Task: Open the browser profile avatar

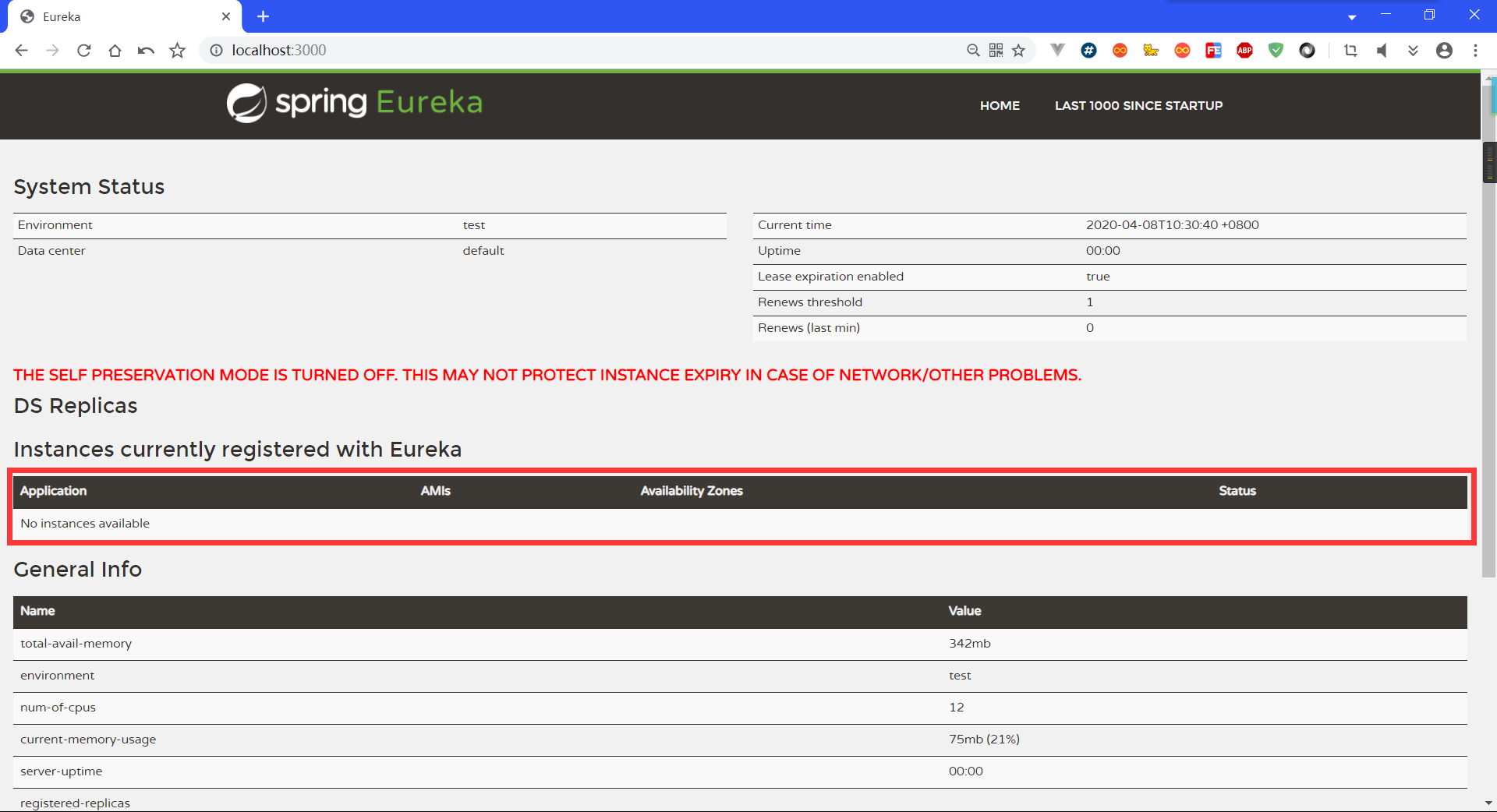Action: (1445, 51)
